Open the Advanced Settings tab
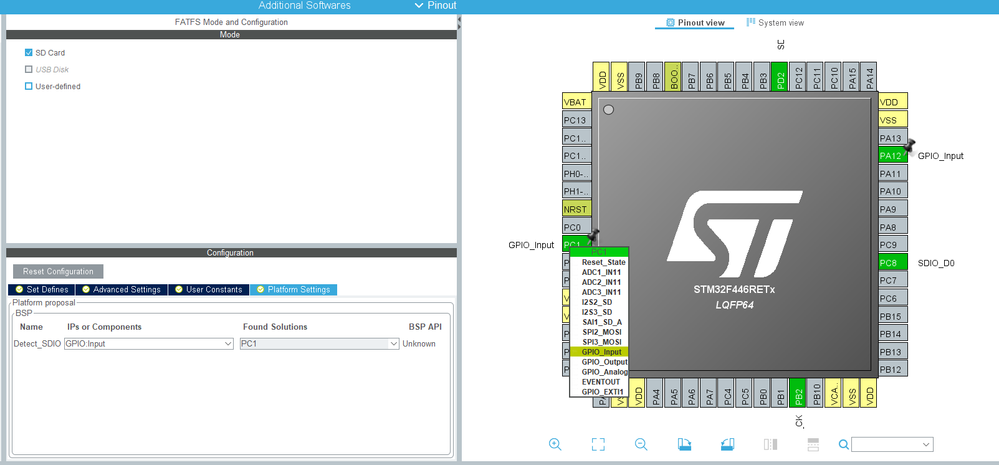The width and height of the screenshot is (999, 465). coord(121,290)
